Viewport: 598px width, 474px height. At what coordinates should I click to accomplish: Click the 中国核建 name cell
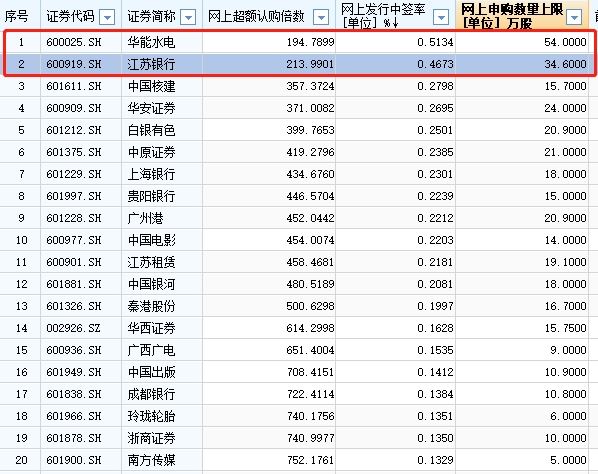click(x=151, y=86)
